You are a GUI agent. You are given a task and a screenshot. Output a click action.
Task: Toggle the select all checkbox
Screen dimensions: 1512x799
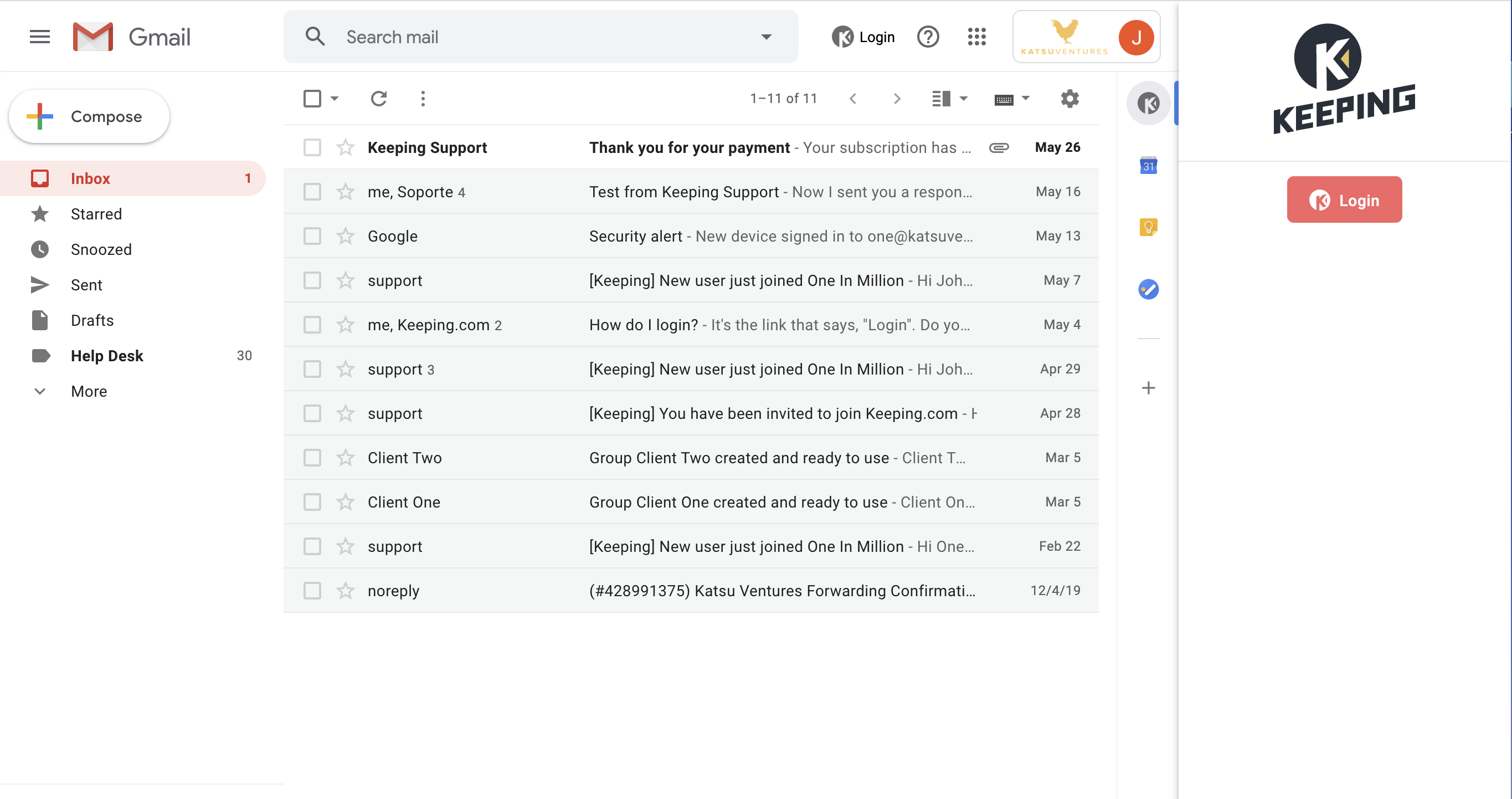[312, 99]
